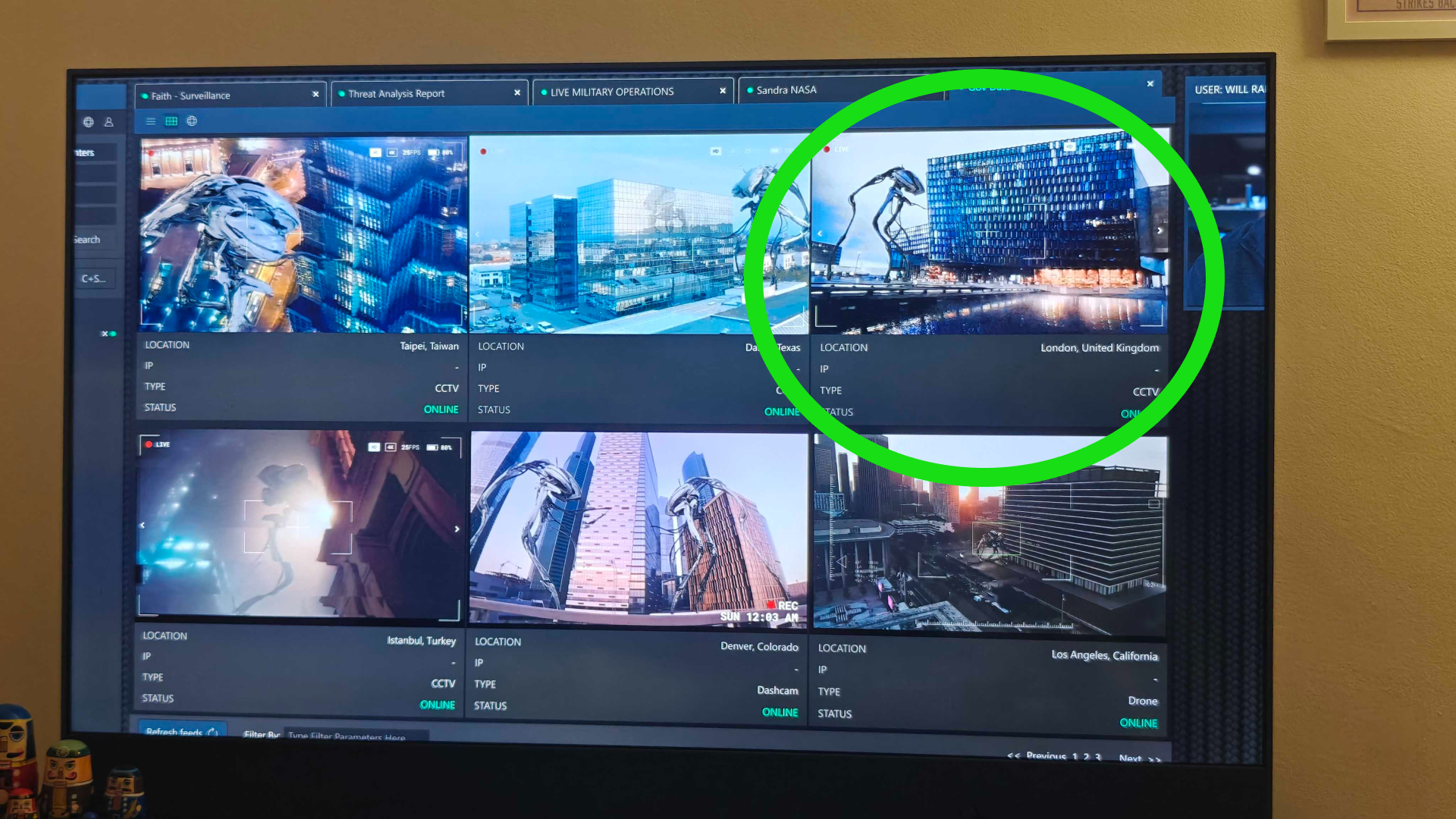Select the grid view icon

(171, 121)
